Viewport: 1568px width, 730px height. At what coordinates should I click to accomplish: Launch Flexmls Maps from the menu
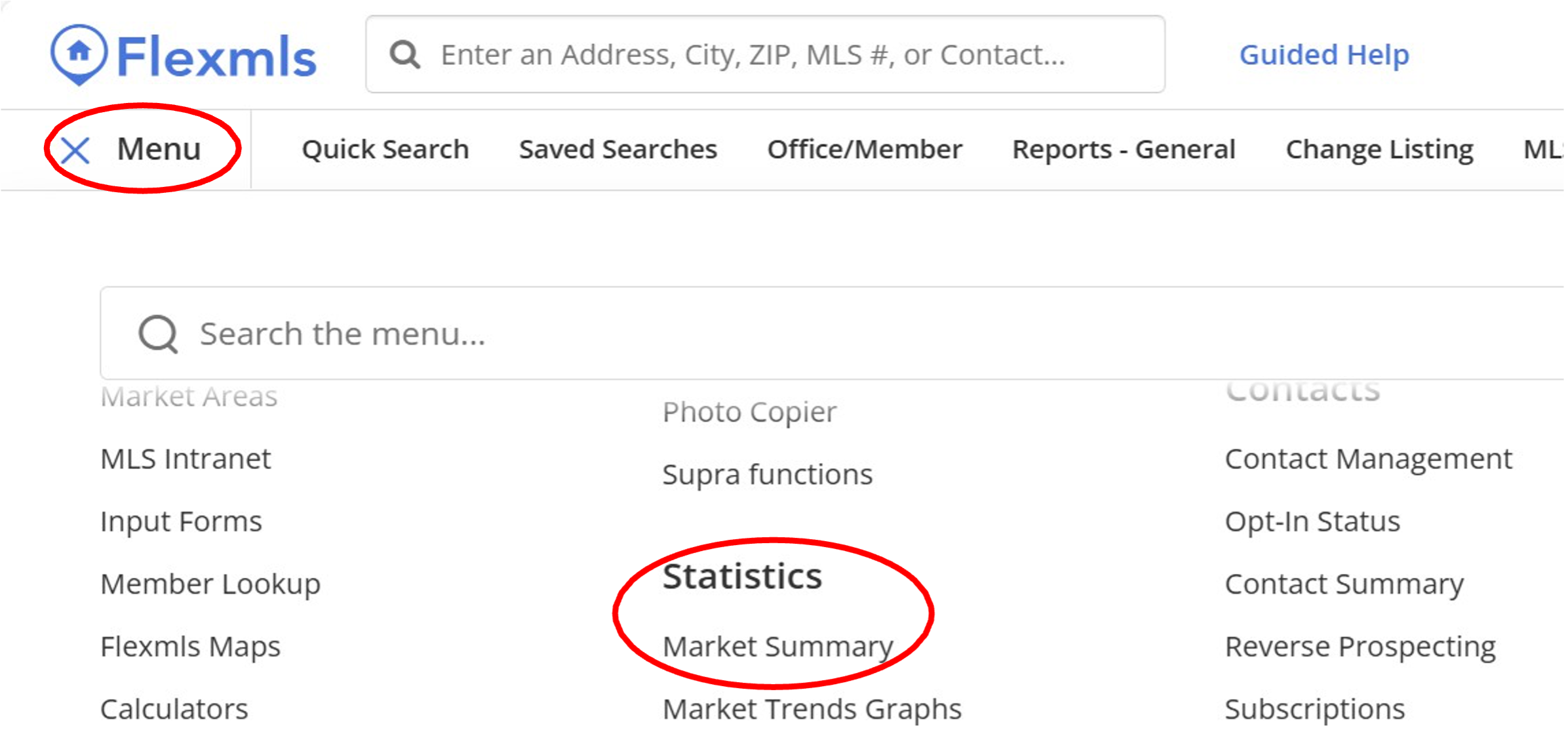click(191, 647)
